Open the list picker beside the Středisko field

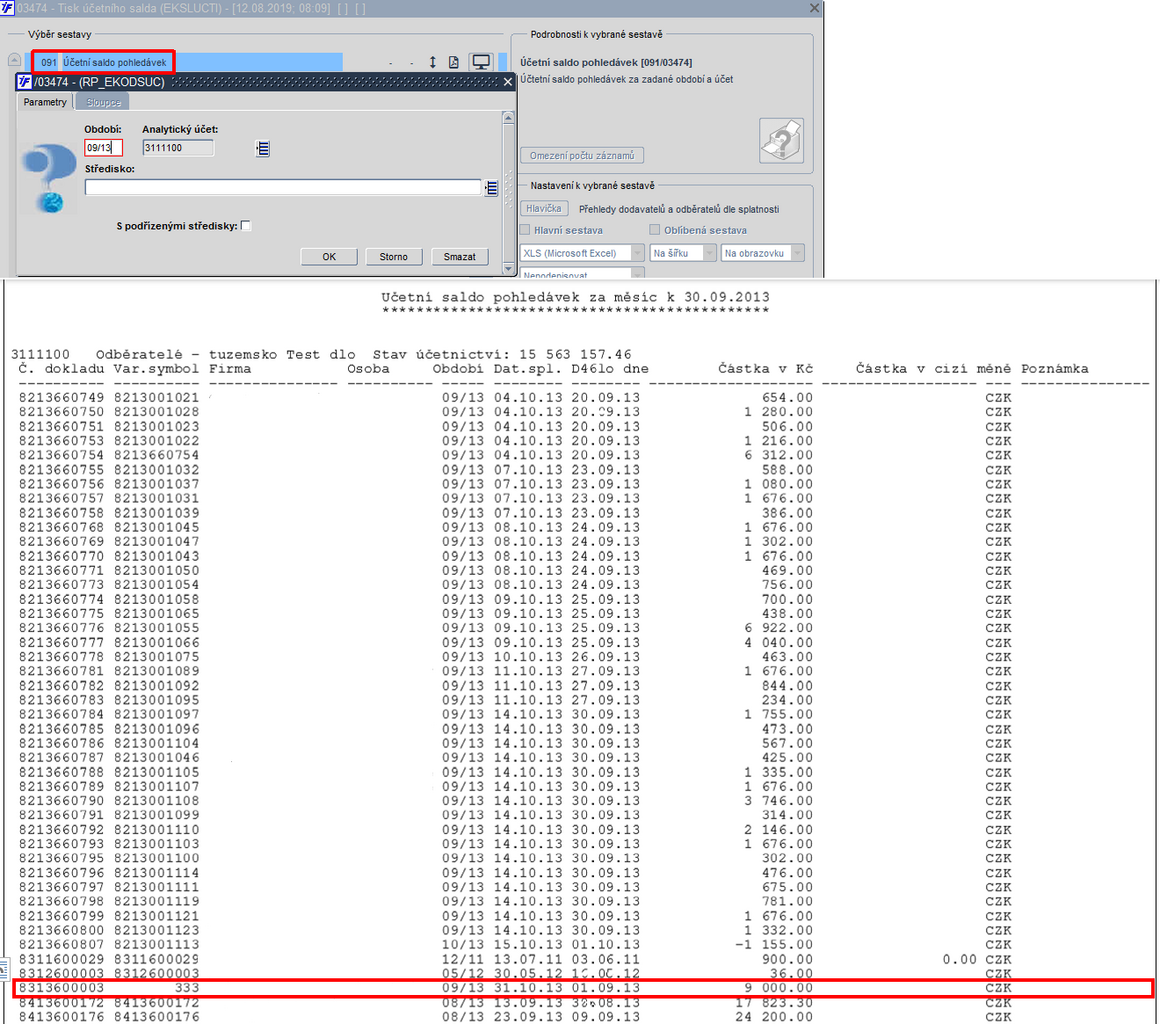coord(491,188)
